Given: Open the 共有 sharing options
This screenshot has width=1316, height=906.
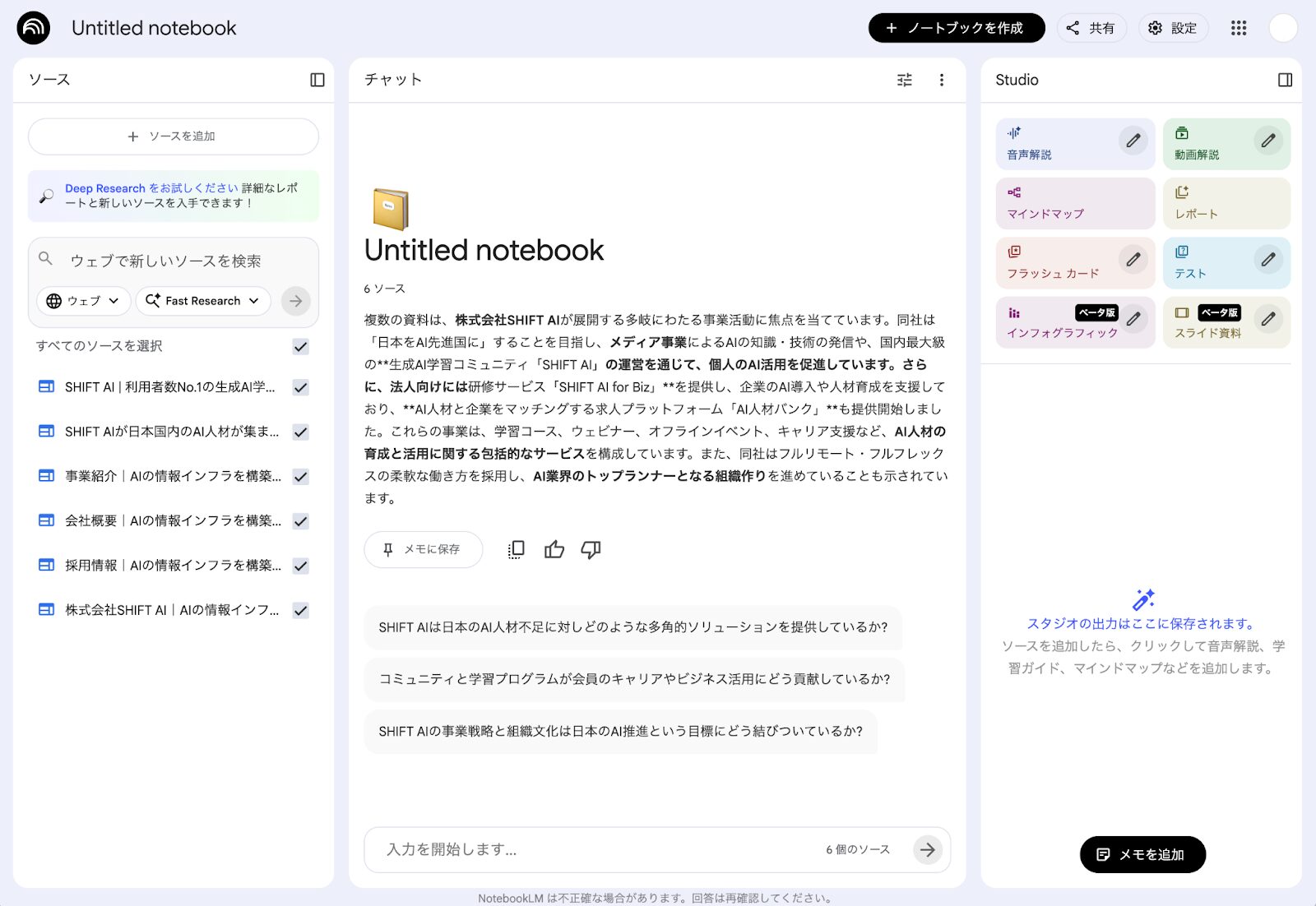Looking at the screenshot, I should (1091, 27).
